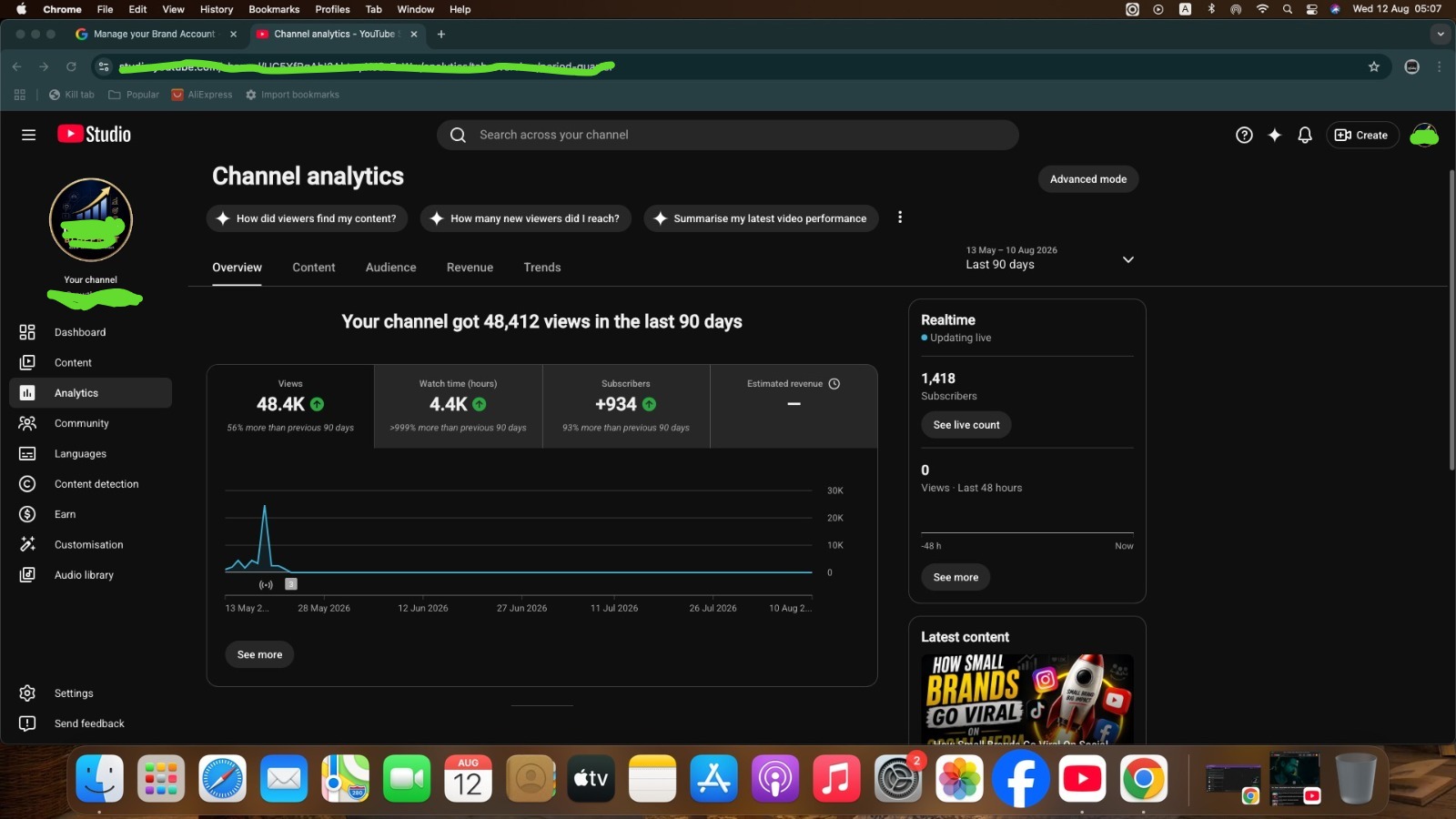
Task: Open the Help question mark icon
Action: (1244, 135)
